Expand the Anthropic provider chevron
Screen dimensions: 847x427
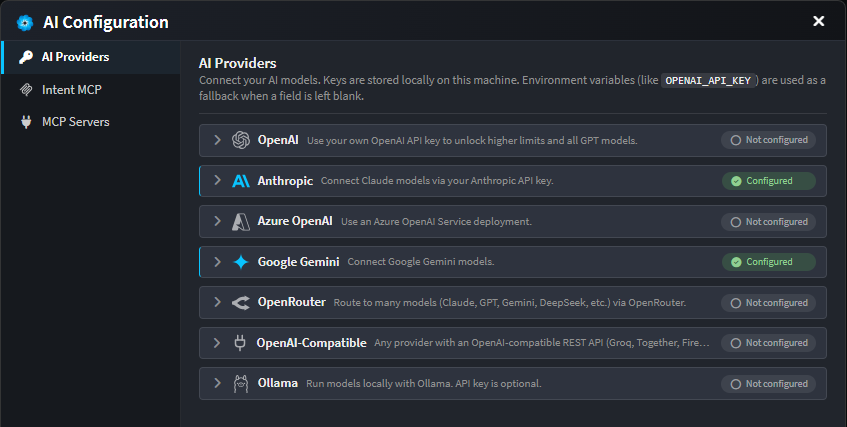[x=217, y=180]
